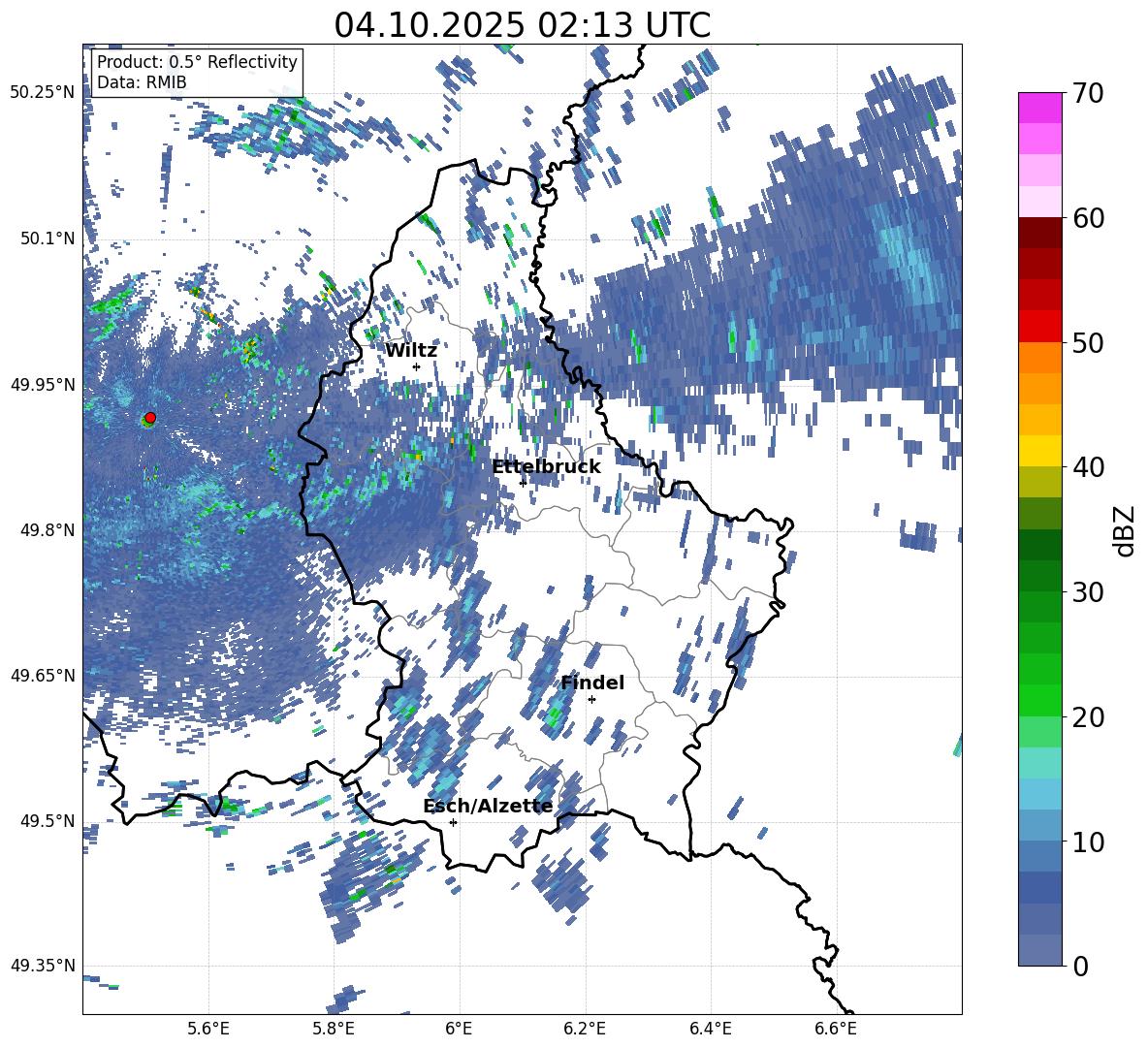Image resolution: width=1148 pixels, height=1048 pixels.
Task: Pick the orange swatch just below 50 dBZ
Action: [x=1039, y=357]
